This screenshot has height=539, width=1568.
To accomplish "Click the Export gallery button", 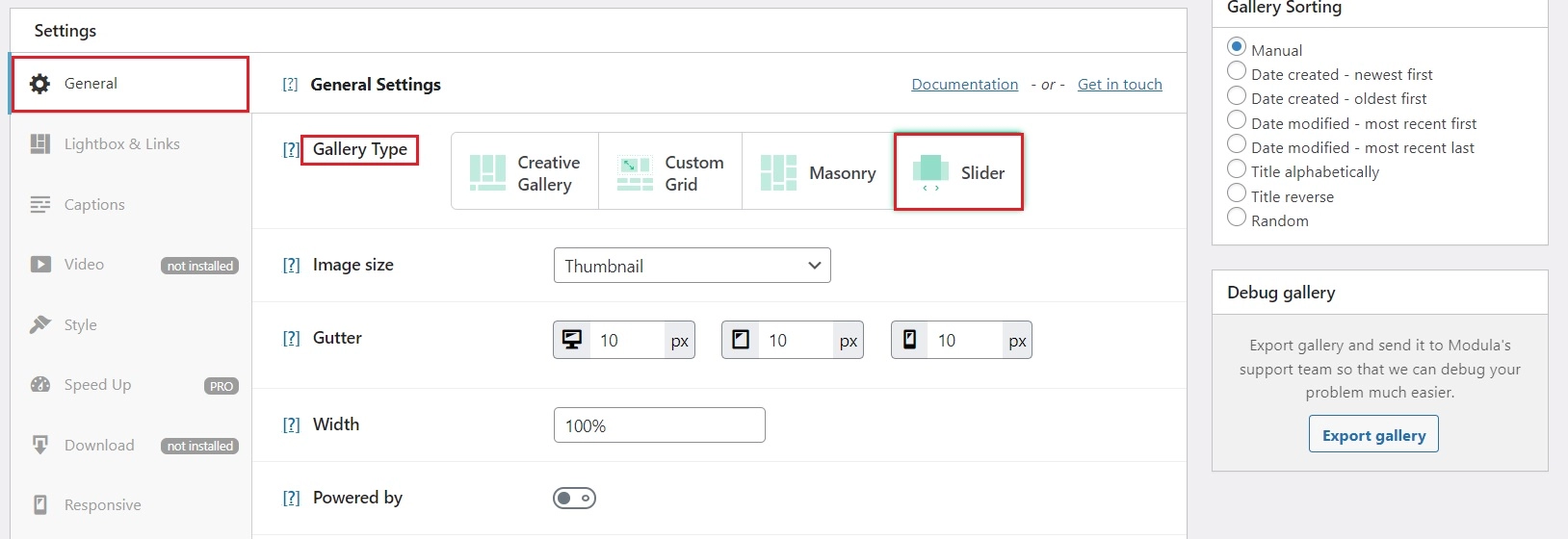I will (x=1373, y=434).
